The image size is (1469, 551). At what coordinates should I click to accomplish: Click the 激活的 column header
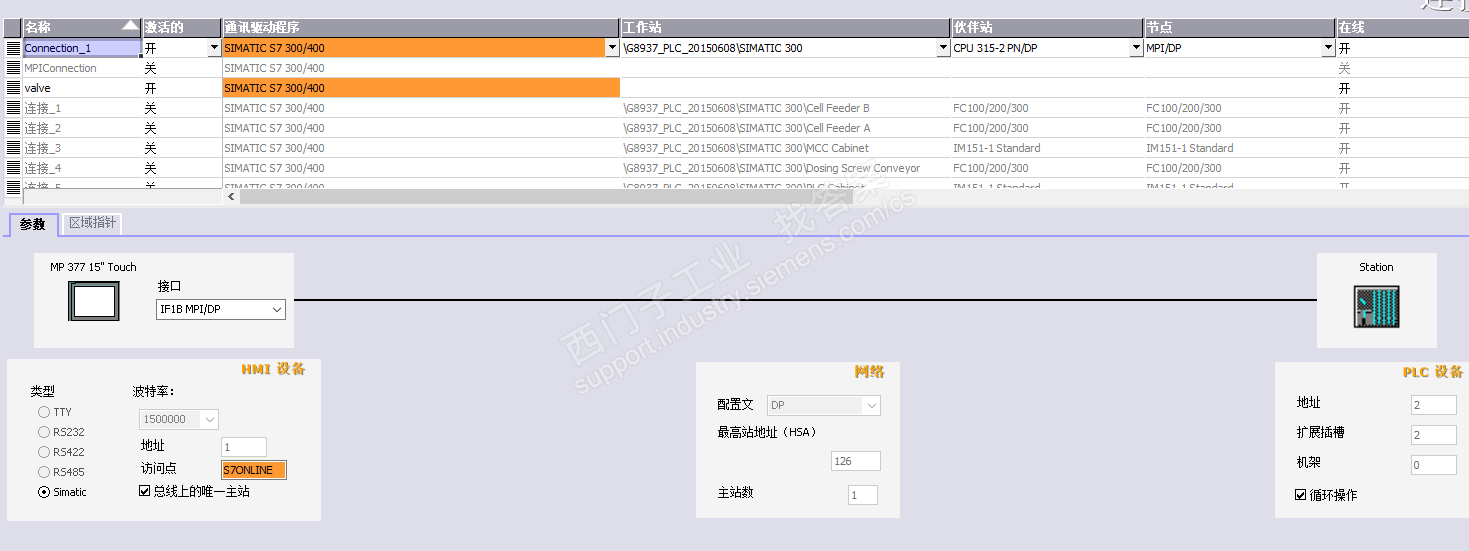182,27
